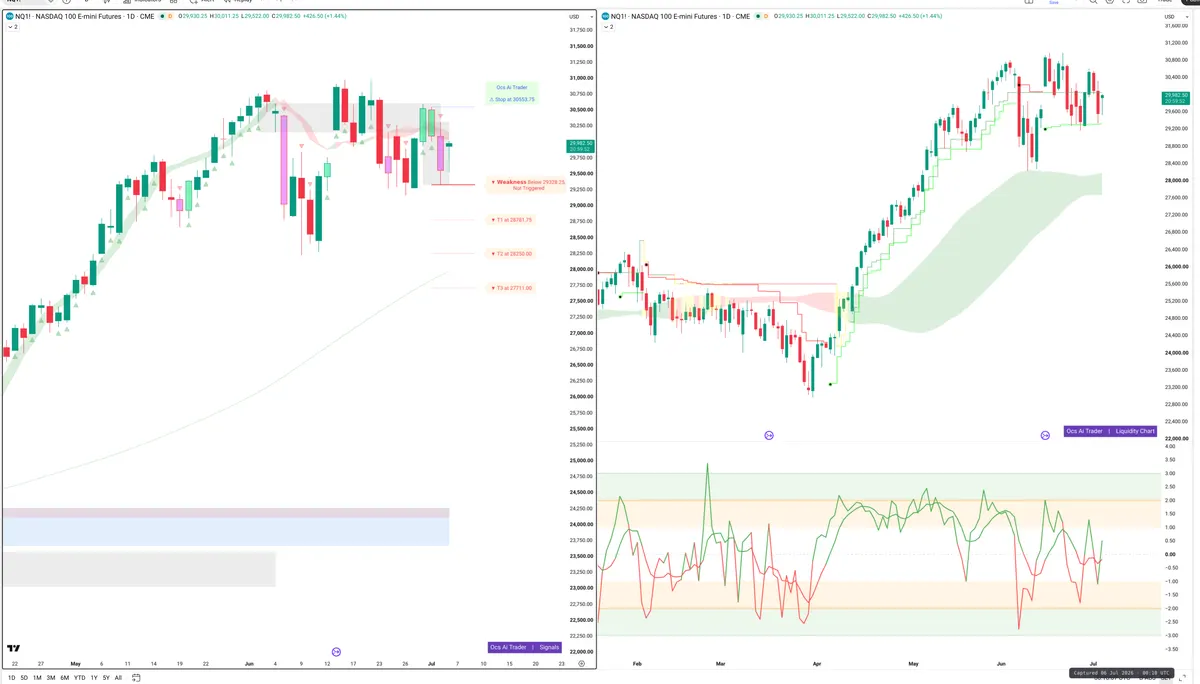Click the right chart current price tag 29,982.50
The width and height of the screenshot is (1200, 684).
(1176, 98)
